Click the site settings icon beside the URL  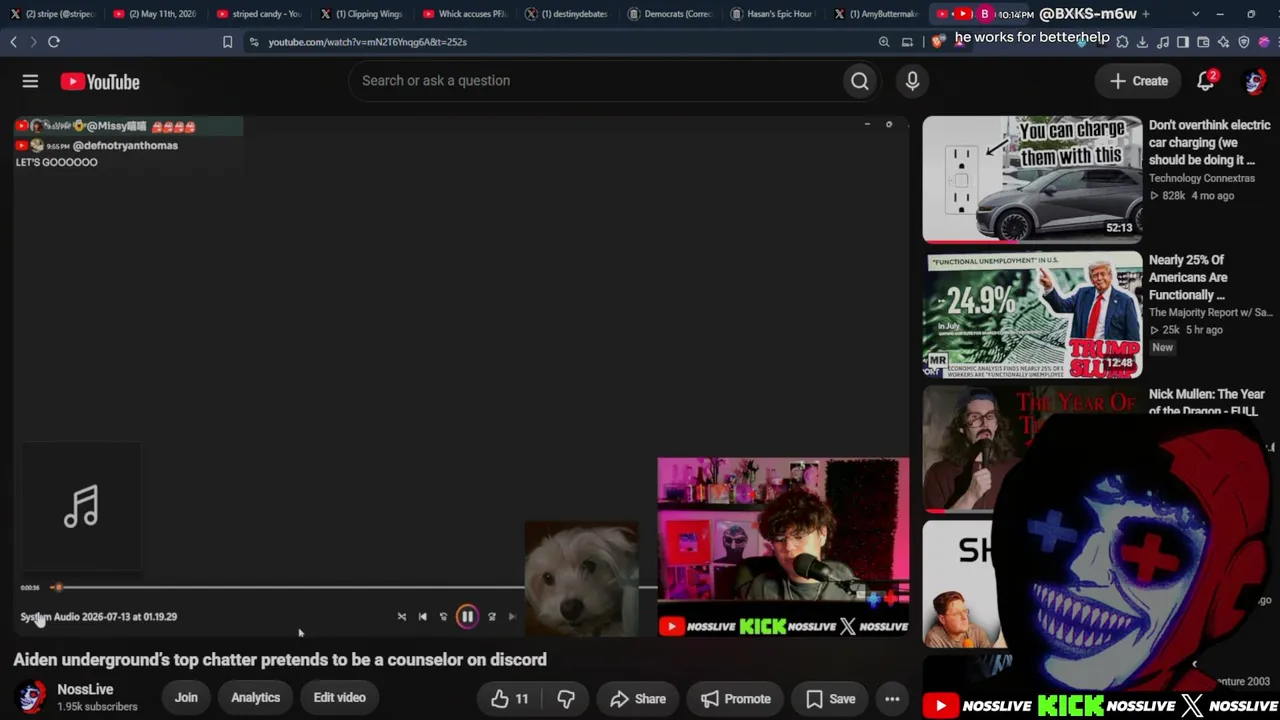pyautogui.click(x=254, y=42)
